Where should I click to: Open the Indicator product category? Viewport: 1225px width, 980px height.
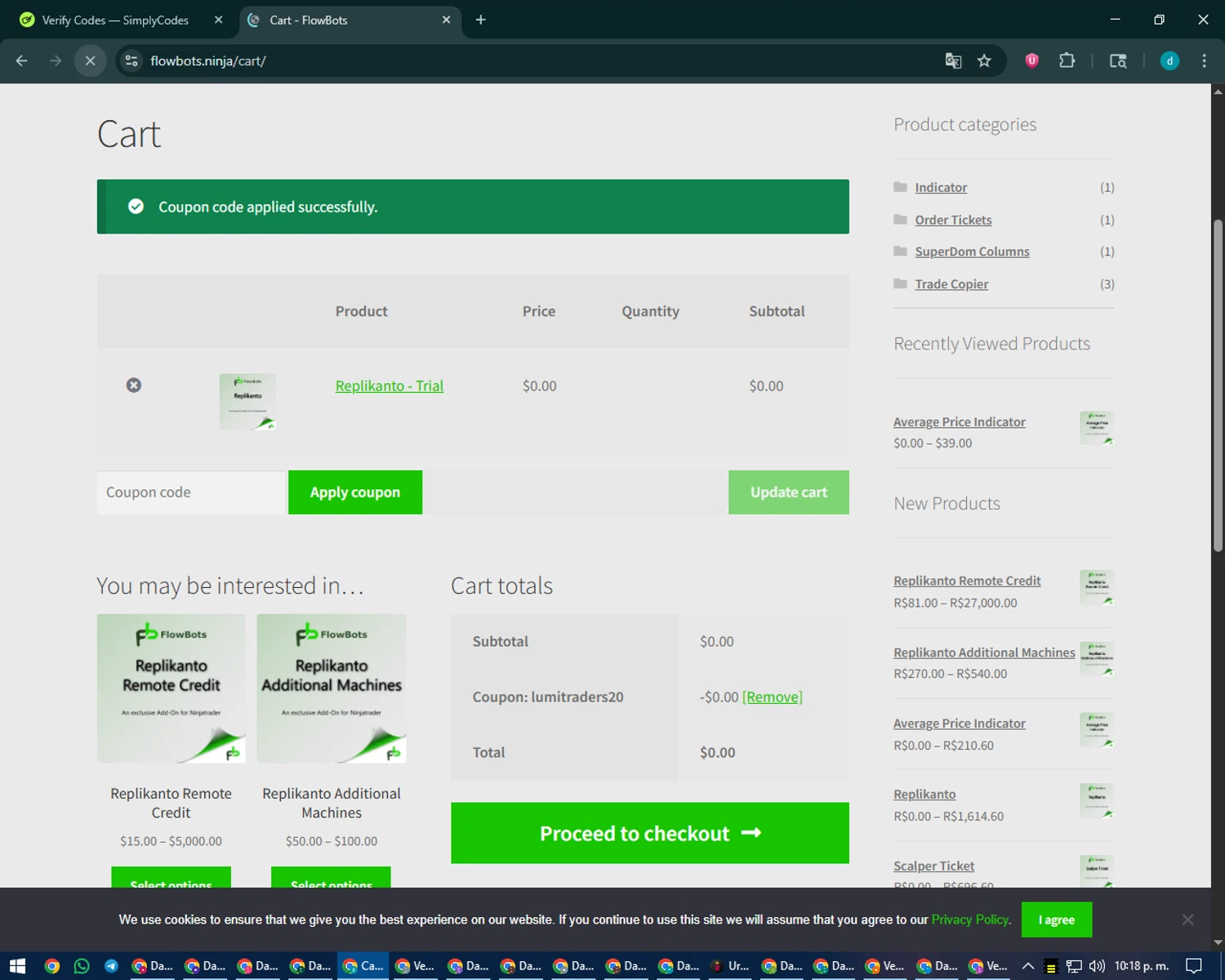pos(941,187)
